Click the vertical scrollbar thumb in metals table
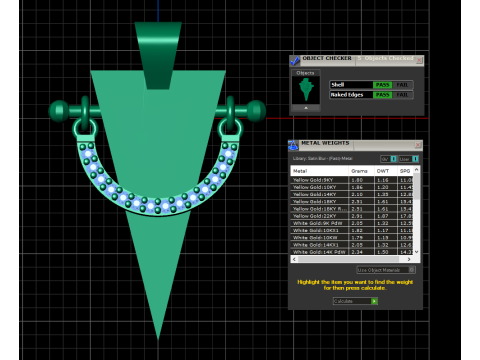This screenshot has width=480, height=360. click(x=416, y=187)
